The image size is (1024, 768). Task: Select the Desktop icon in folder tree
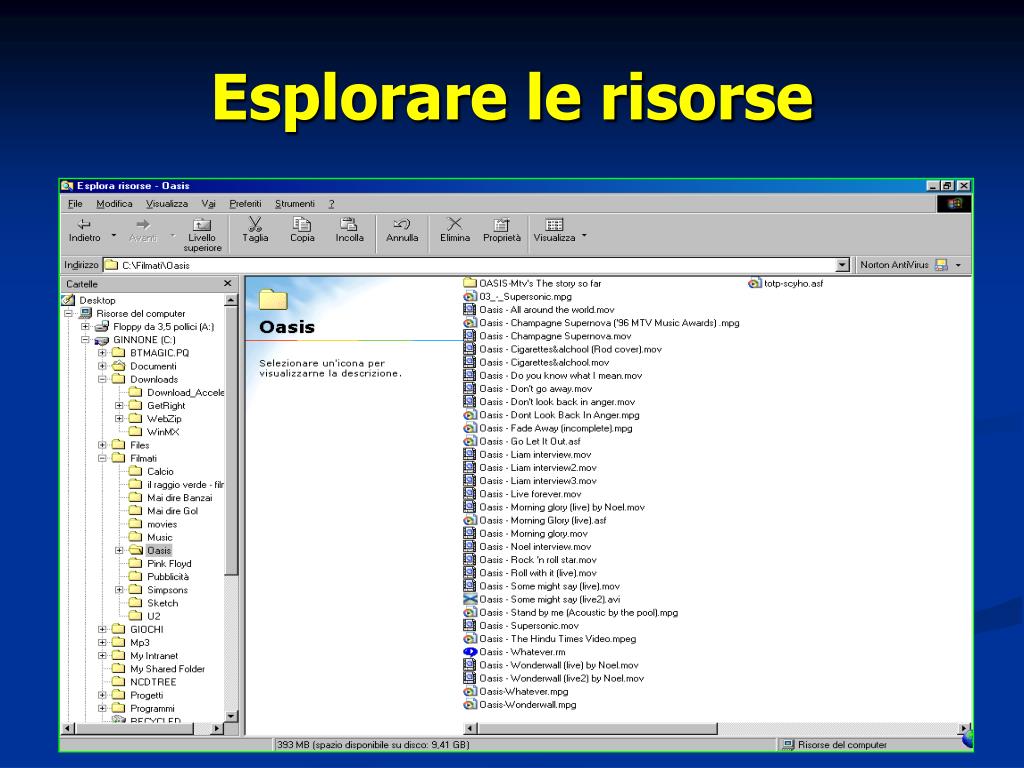69,300
